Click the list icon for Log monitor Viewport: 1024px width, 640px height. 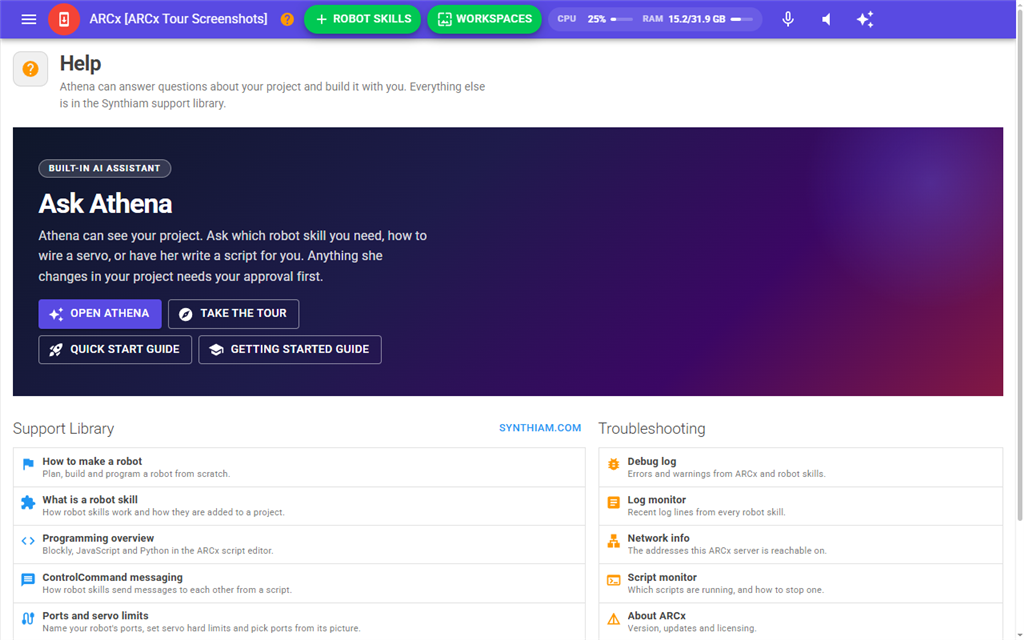click(x=613, y=502)
